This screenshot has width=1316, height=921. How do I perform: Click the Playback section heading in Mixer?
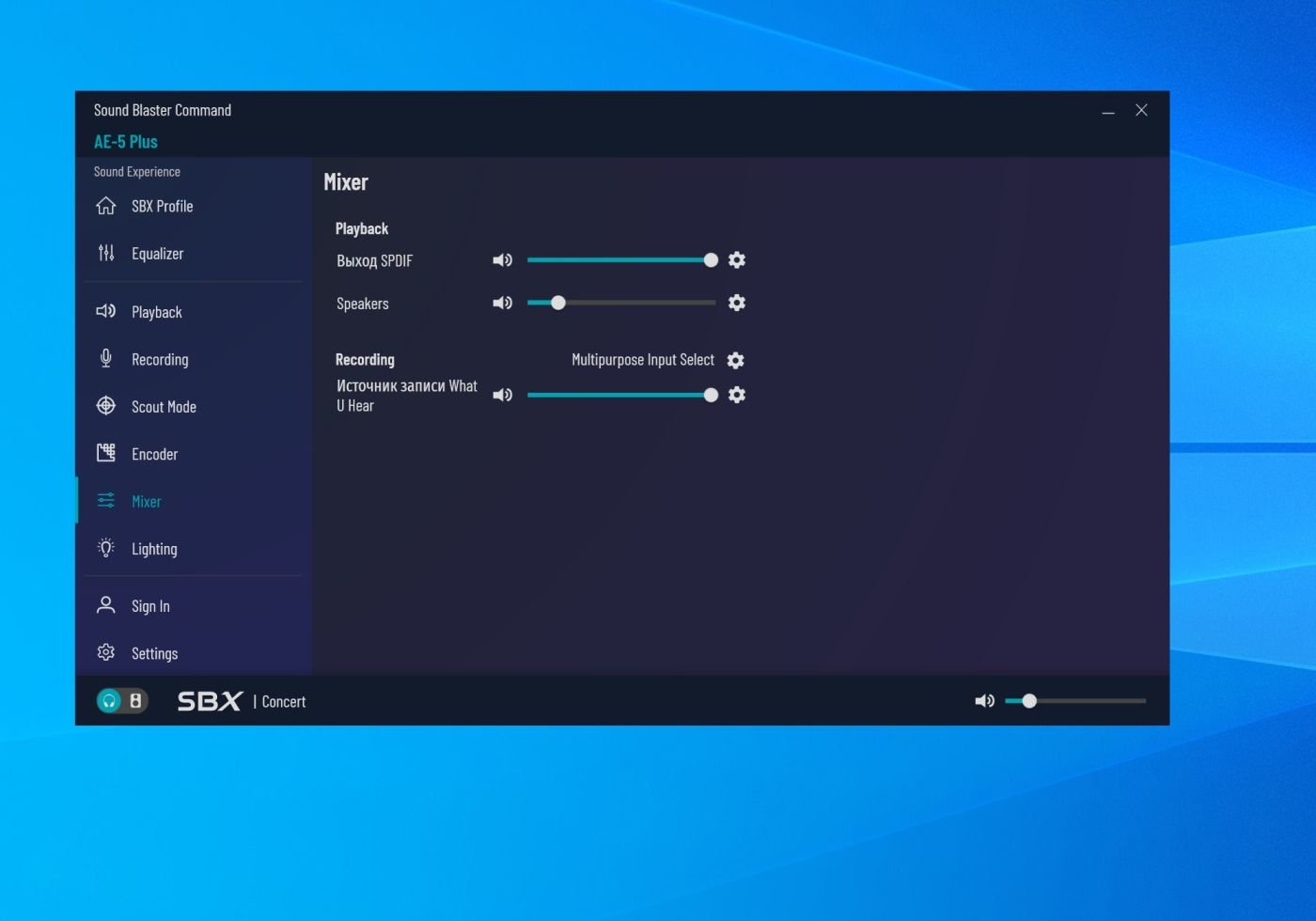coord(362,228)
